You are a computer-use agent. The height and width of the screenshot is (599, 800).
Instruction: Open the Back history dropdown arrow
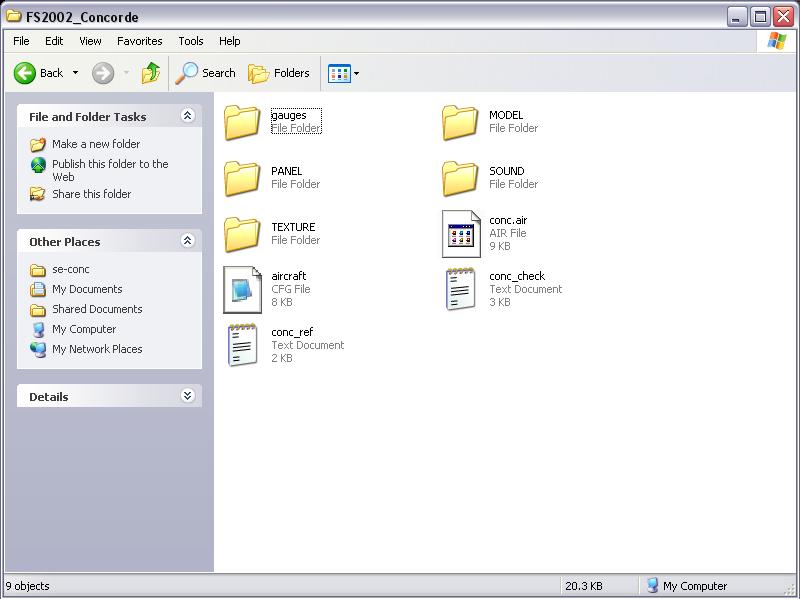76,73
